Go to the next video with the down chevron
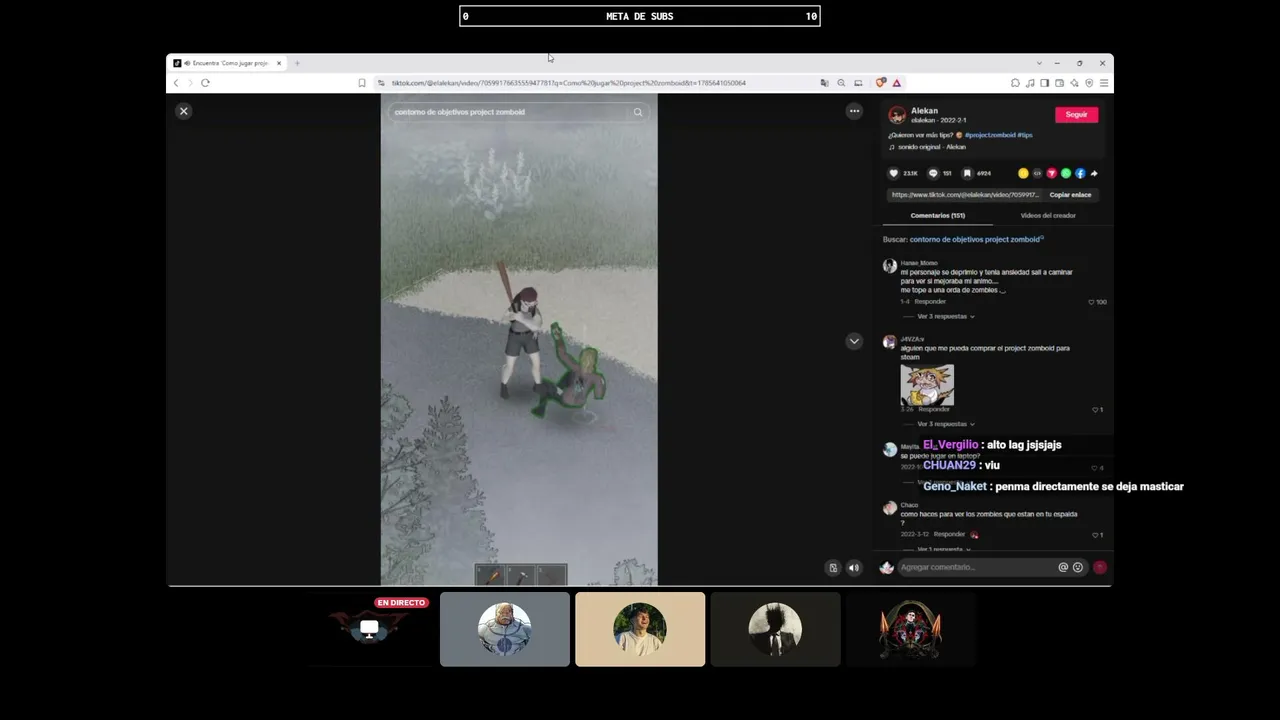Image resolution: width=1280 pixels, height=720 pixels. (854, 341)
